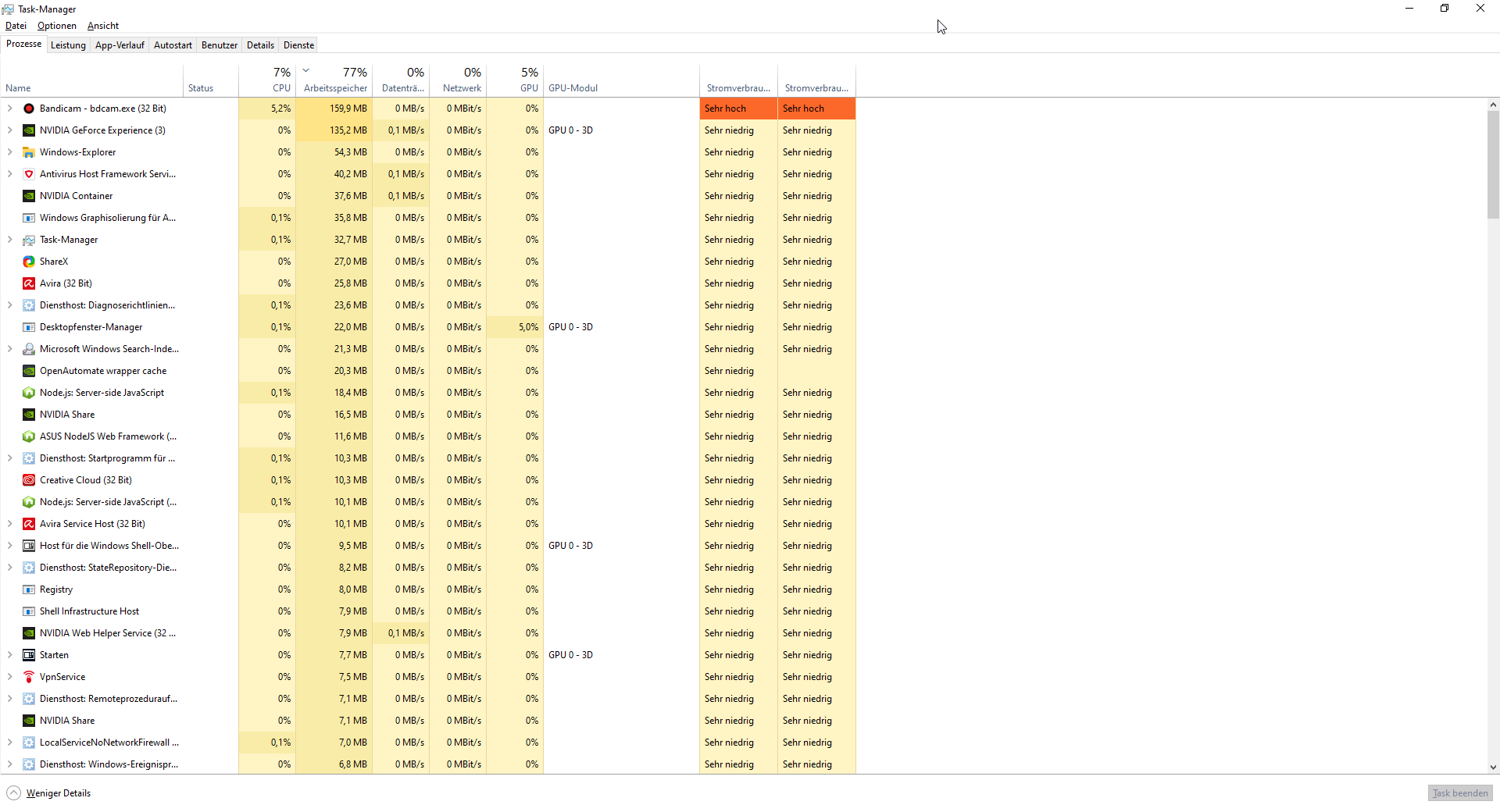This screenshot has height=812, width=1500.
Task: Click the ShareX icon
Action: 29,262
